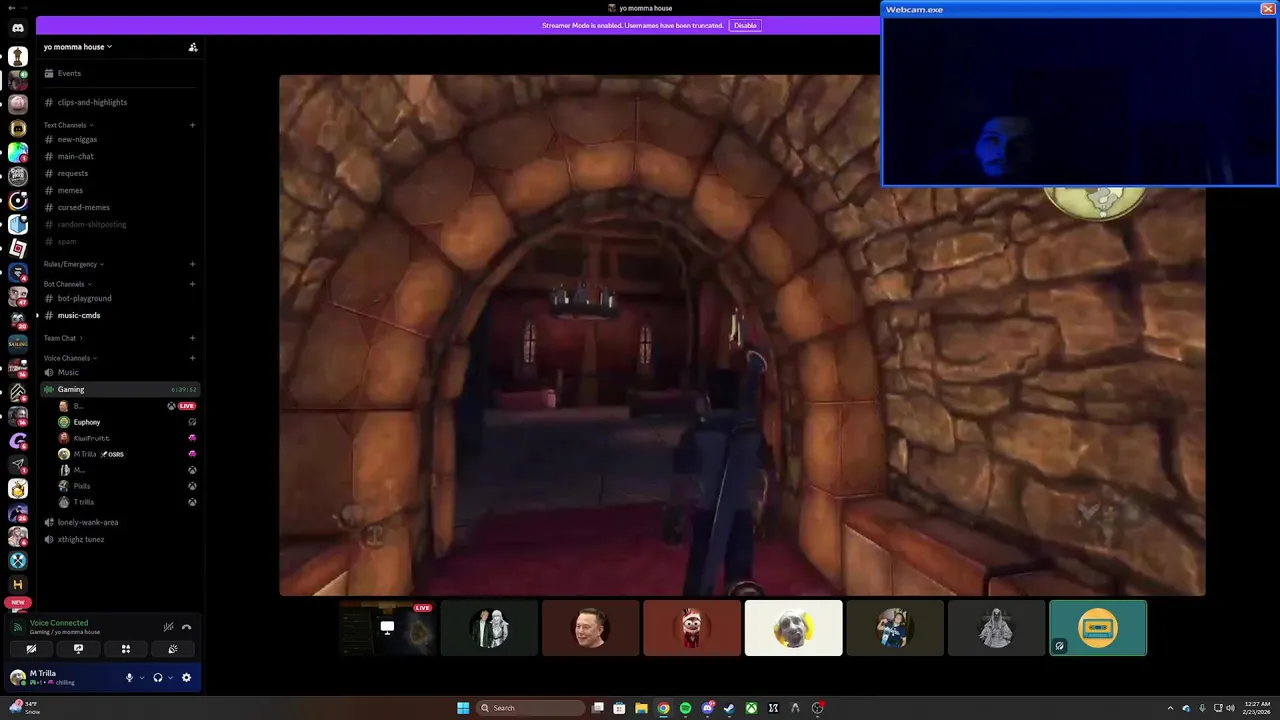Viewport: 1280px width, 720px height.
Task: Open Discord home direct messages icon
Action: pos(18,28)
